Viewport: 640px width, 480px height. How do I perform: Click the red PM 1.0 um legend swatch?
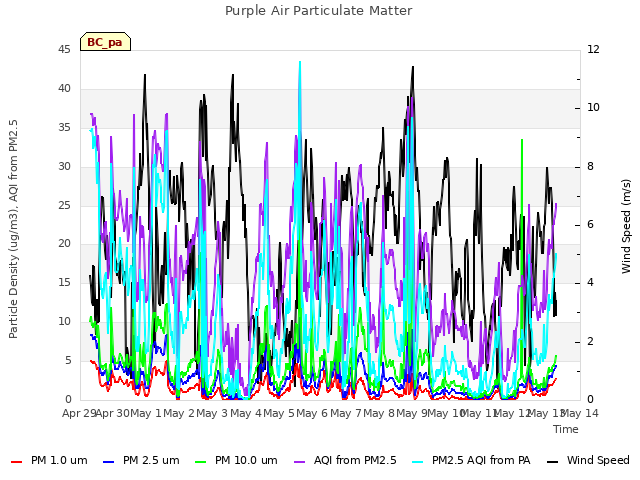coord(16,462)
